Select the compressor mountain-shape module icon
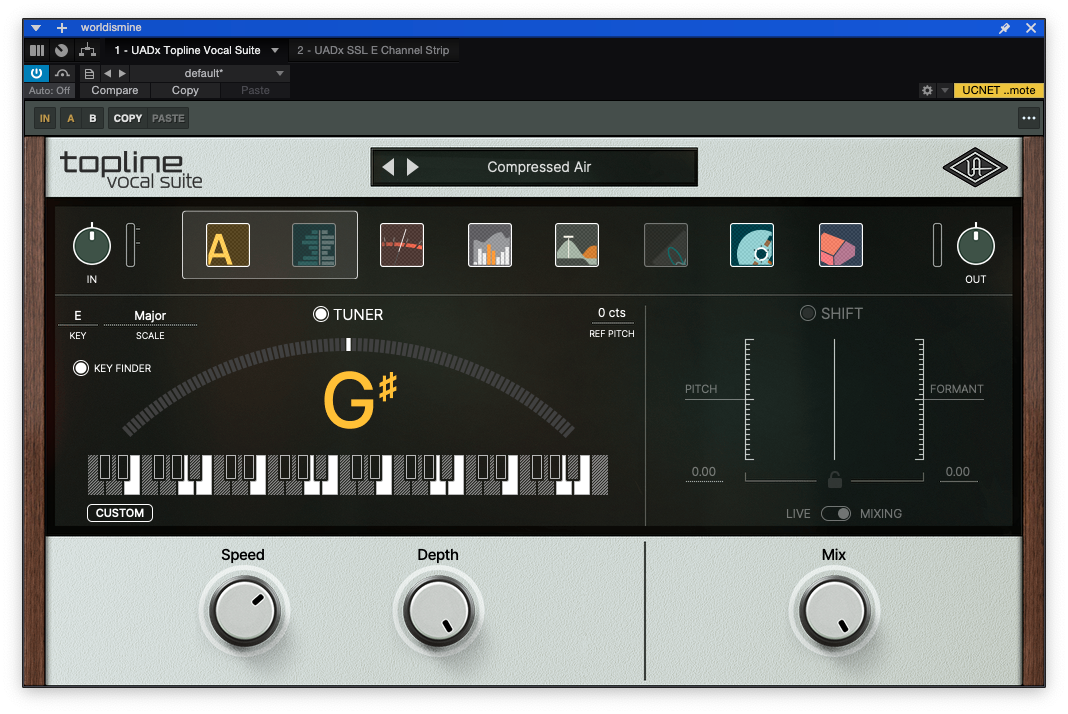Image resolution: width=1068 pixels, height=714 pixels. pyautogui.click(x=577, y=245)
